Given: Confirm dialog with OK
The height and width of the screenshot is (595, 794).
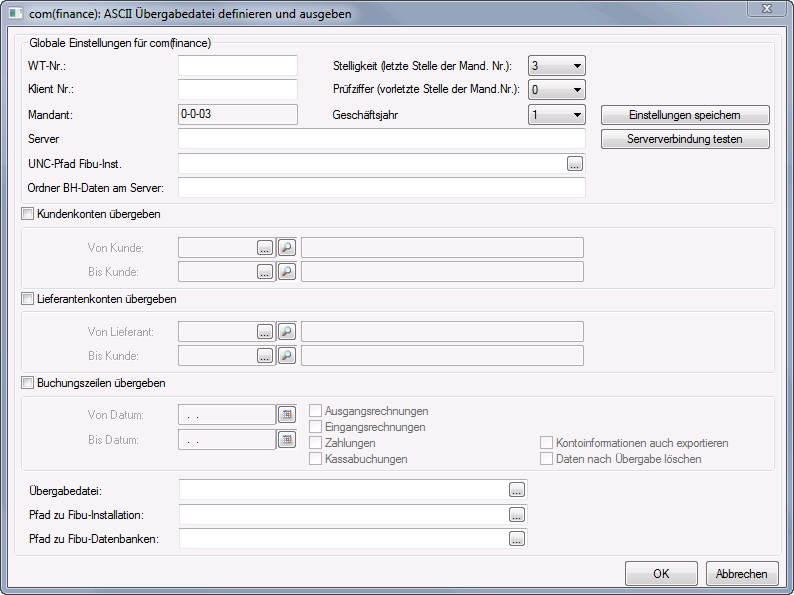Looking at the screenshot, I should (x=661, y=574).
